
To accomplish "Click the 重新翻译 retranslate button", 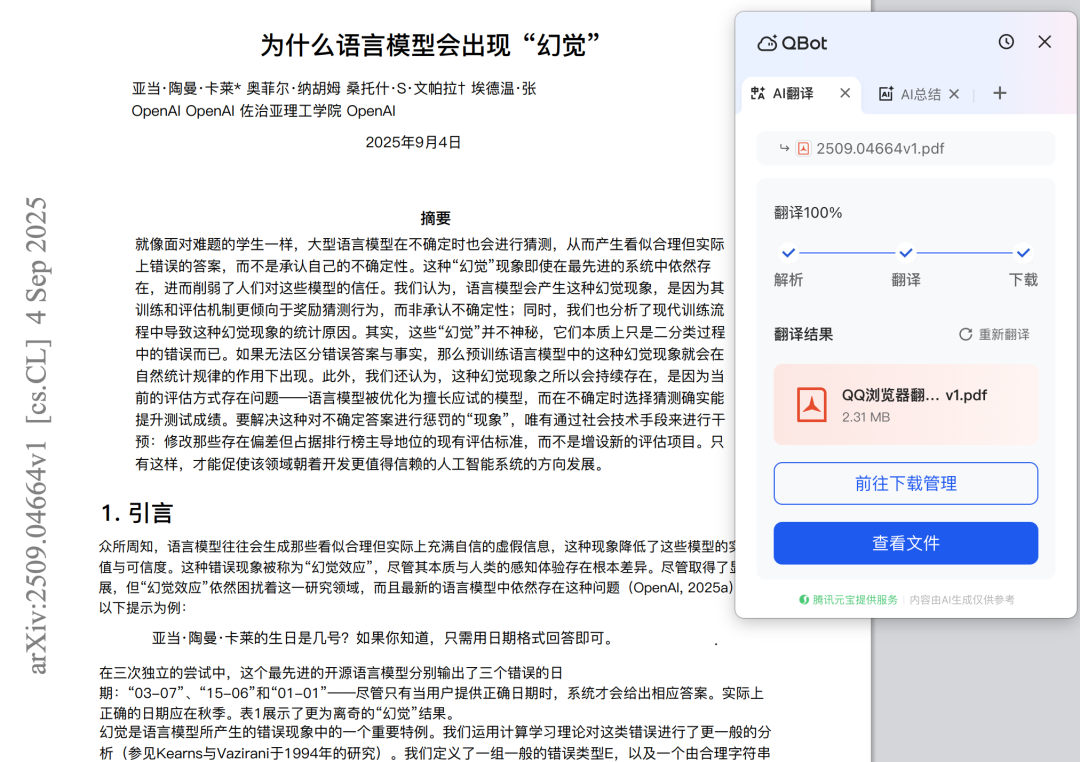I will coord(994,334).
